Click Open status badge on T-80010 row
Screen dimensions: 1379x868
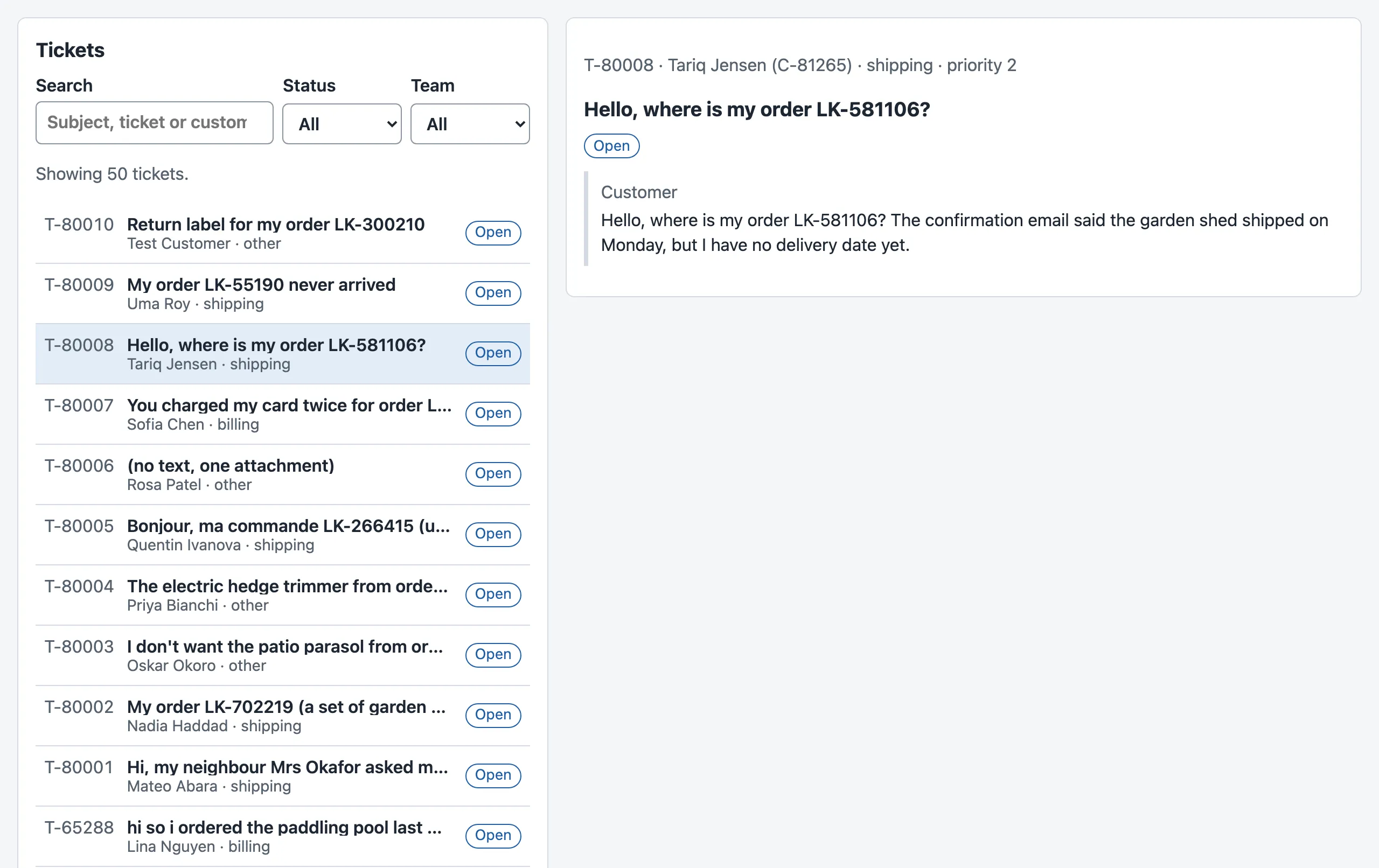[x=492, y=233]
